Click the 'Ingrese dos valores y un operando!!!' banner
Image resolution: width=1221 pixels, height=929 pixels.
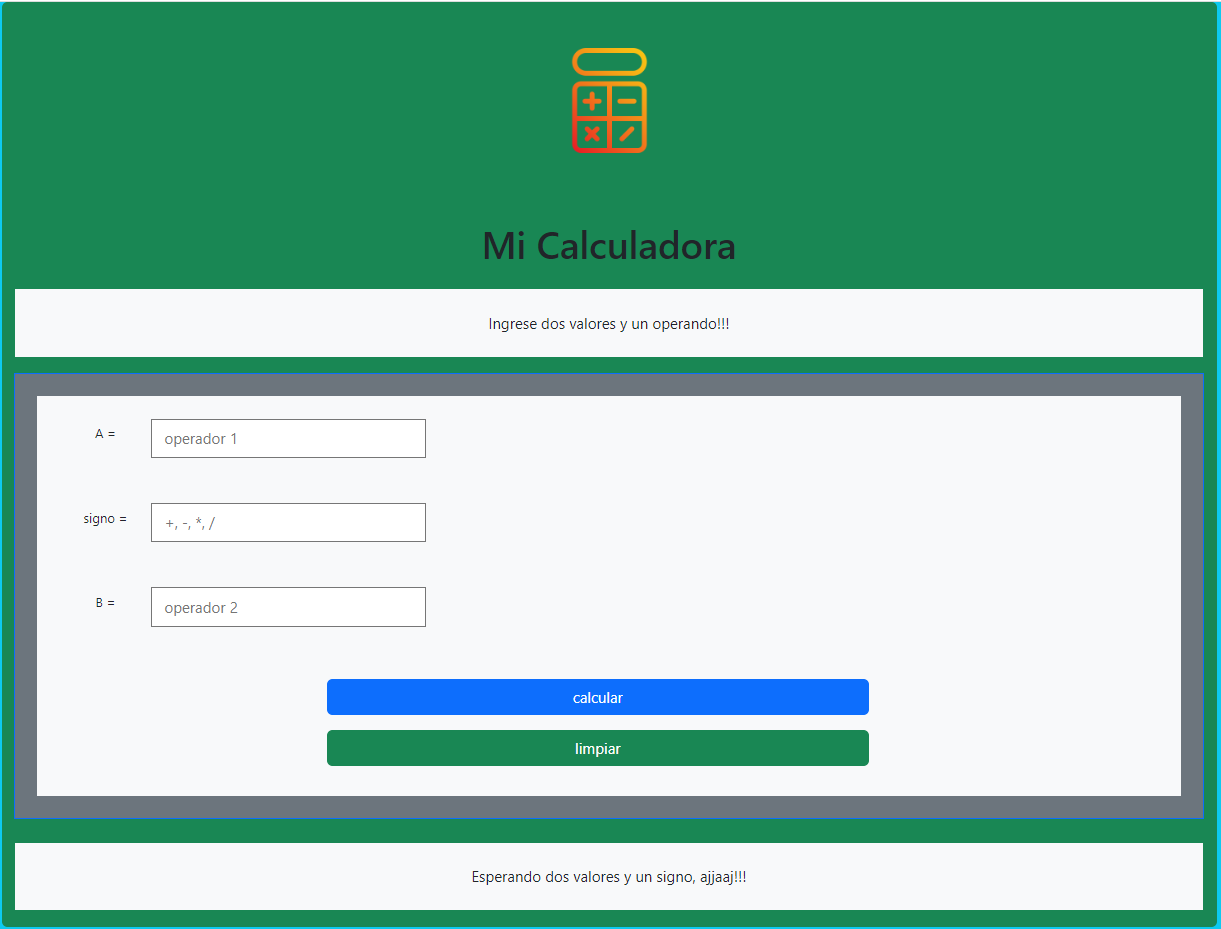click(609, 324)
